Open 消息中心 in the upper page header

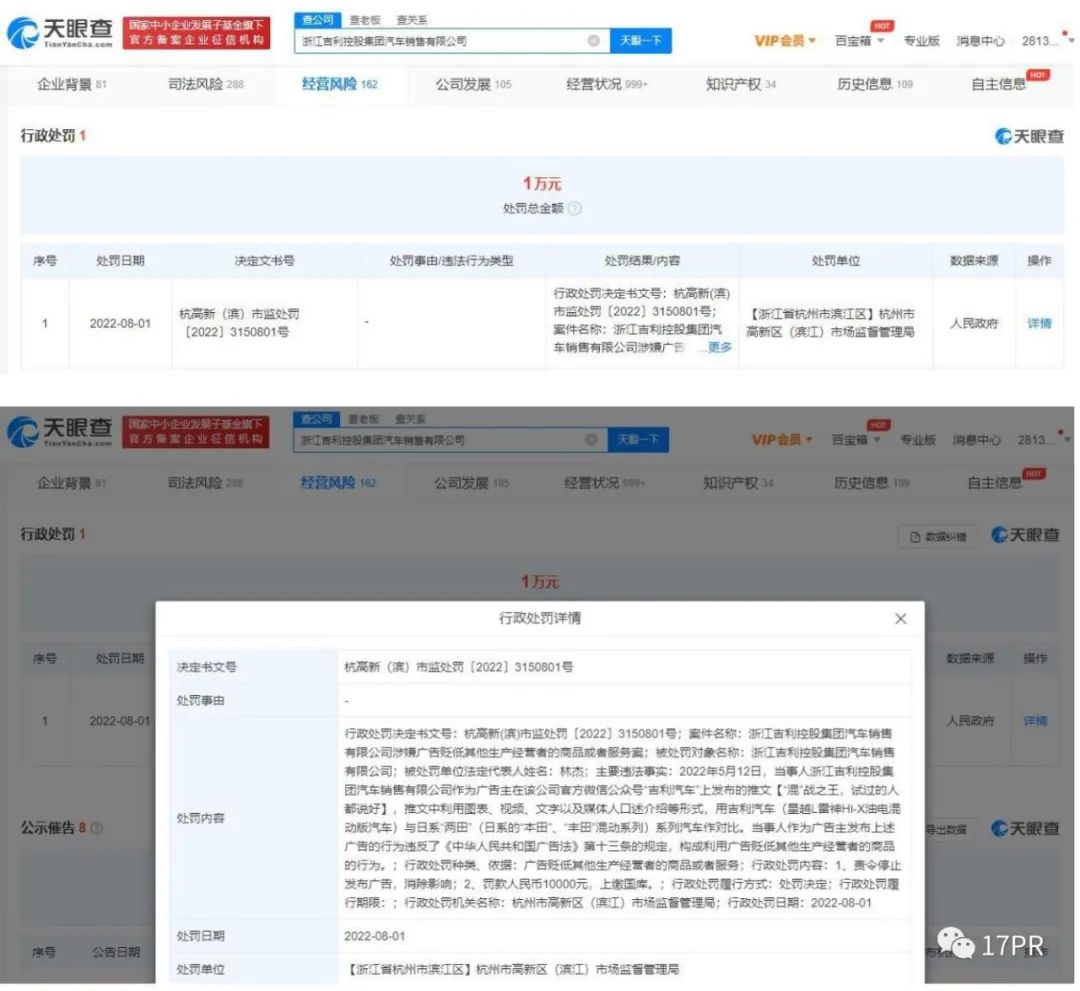tap(980, 41)
